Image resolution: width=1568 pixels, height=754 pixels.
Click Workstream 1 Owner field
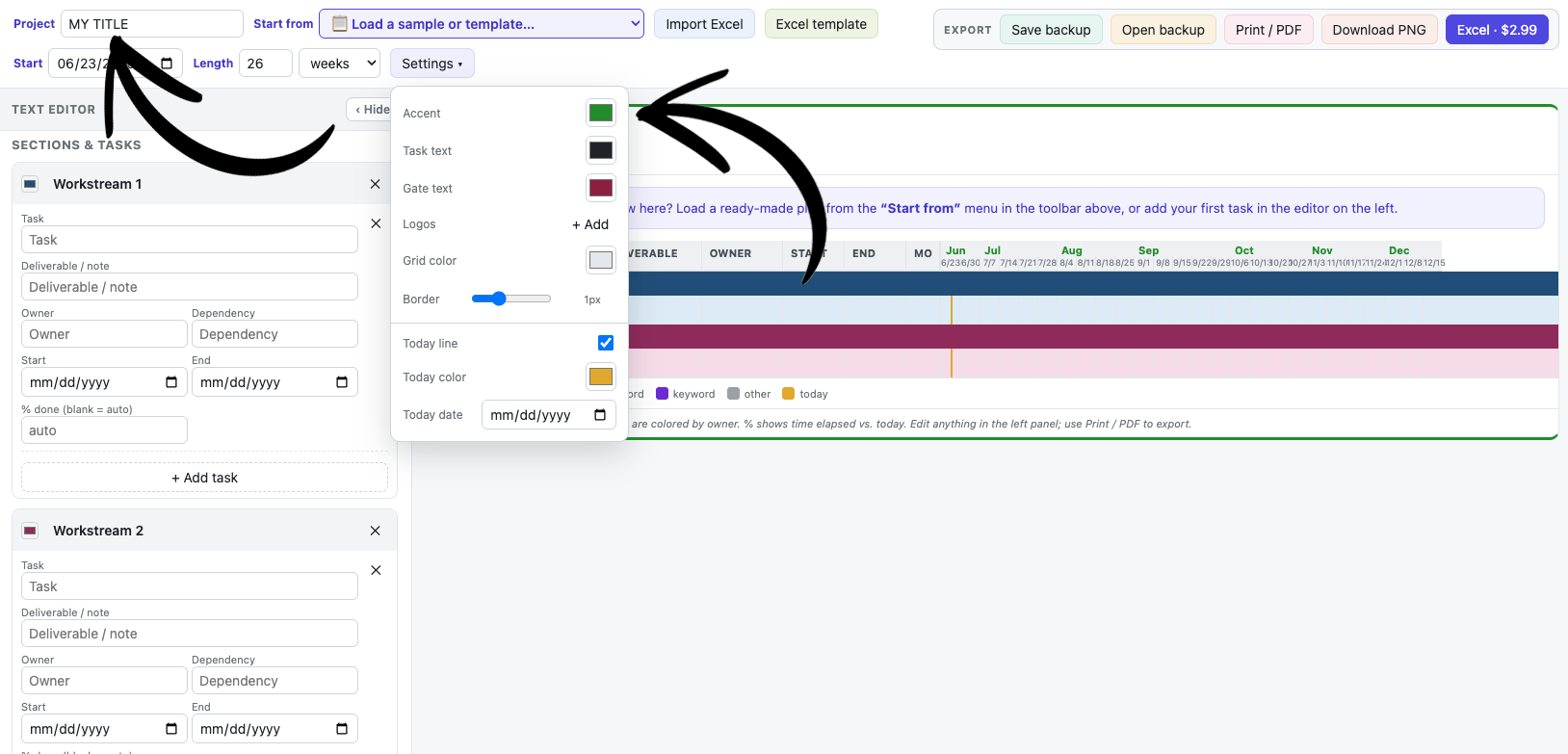104,334
